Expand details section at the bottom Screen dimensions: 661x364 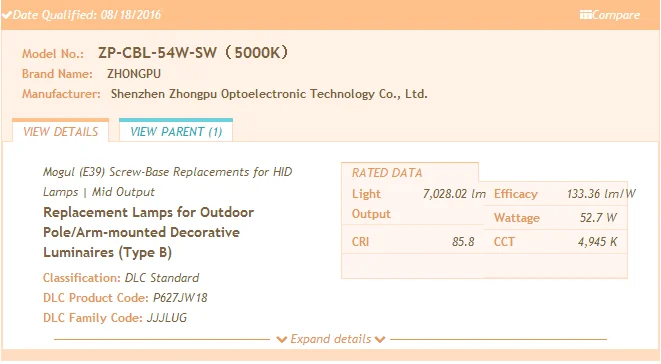331,339
